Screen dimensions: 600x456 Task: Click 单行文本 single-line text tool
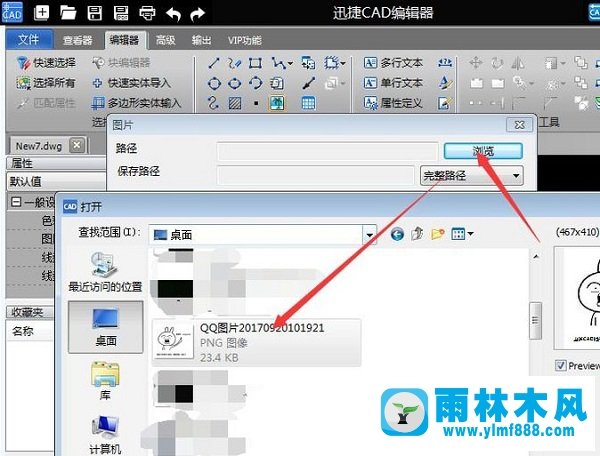tap(393, 83)
